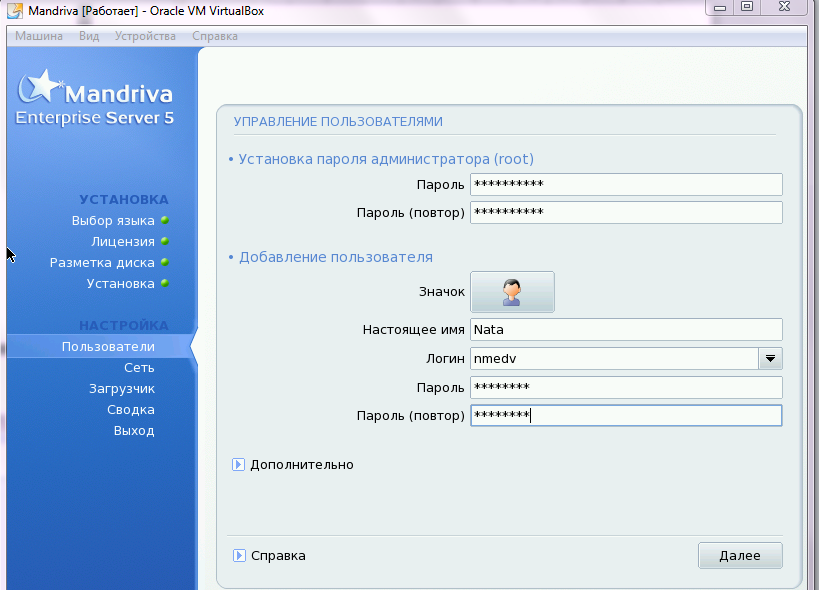Select Загрузчик step in sidebar
819x590 pixels.
[x=122, y=389]
